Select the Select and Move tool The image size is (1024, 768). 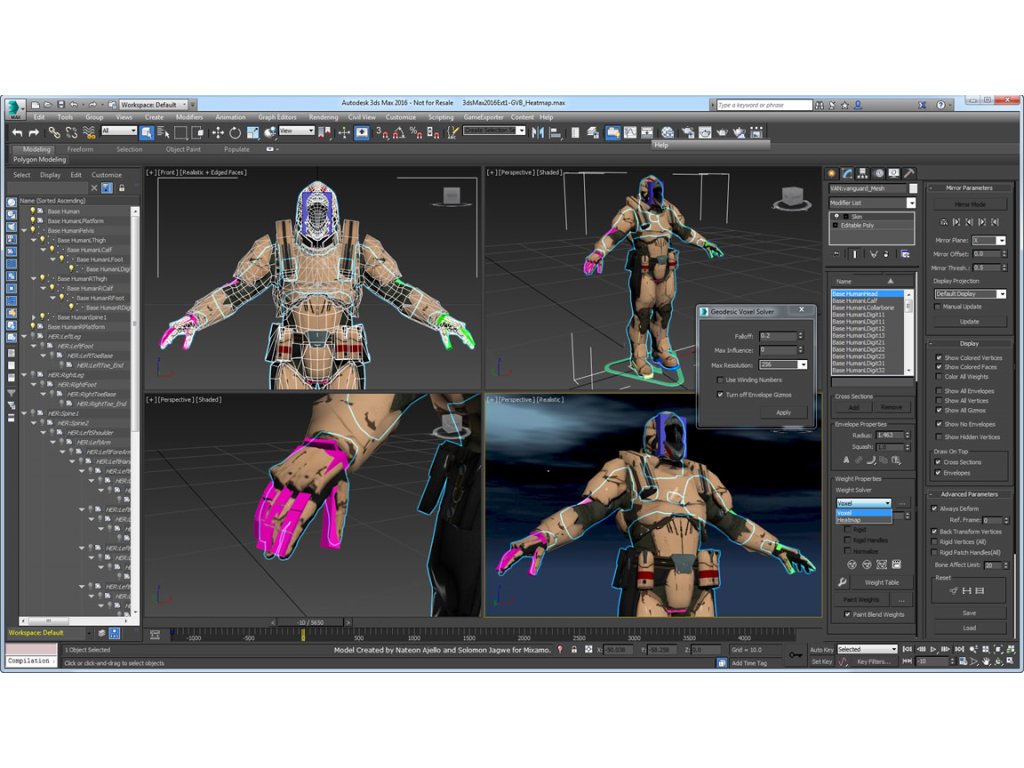click(x=217, y=132)
